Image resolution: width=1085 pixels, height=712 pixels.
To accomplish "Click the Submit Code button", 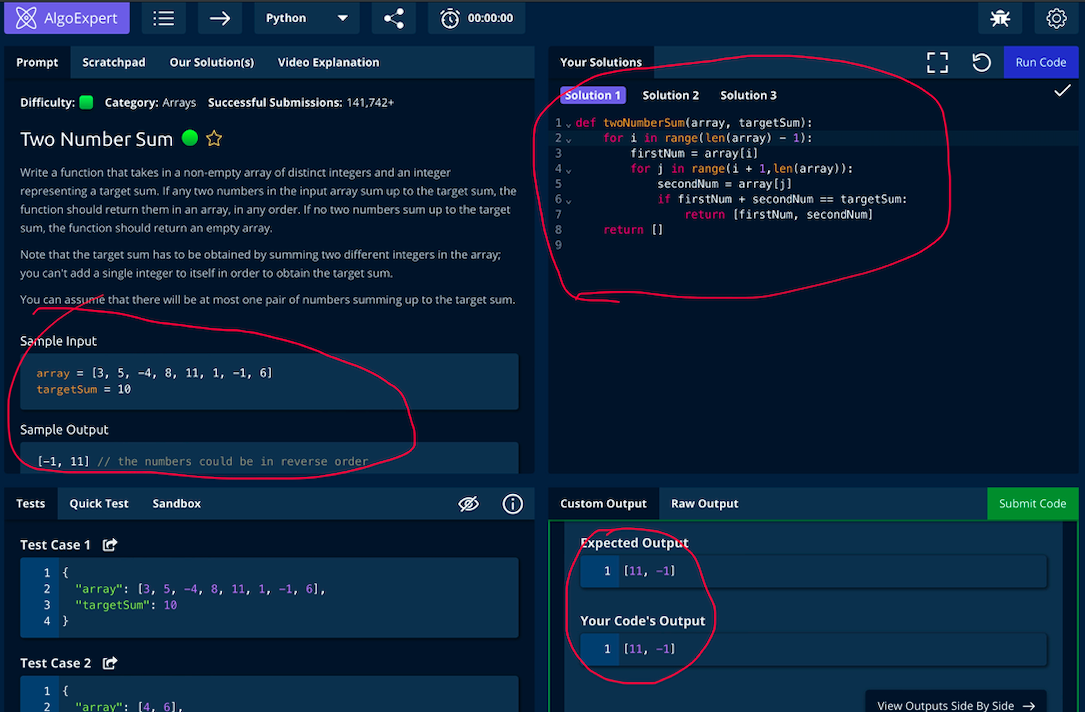I will [x=1032, y=504].
